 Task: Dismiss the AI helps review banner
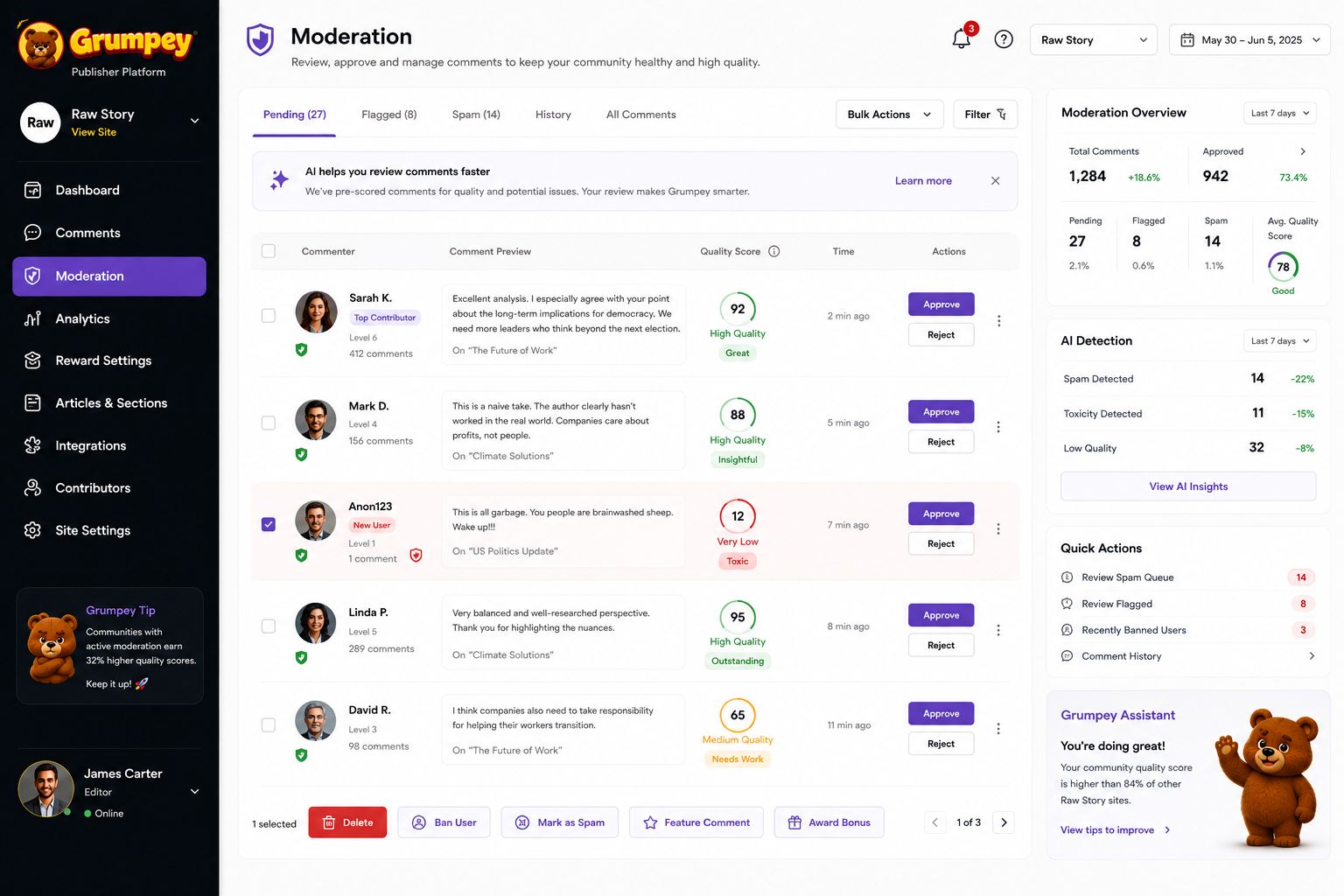(995, 181)
